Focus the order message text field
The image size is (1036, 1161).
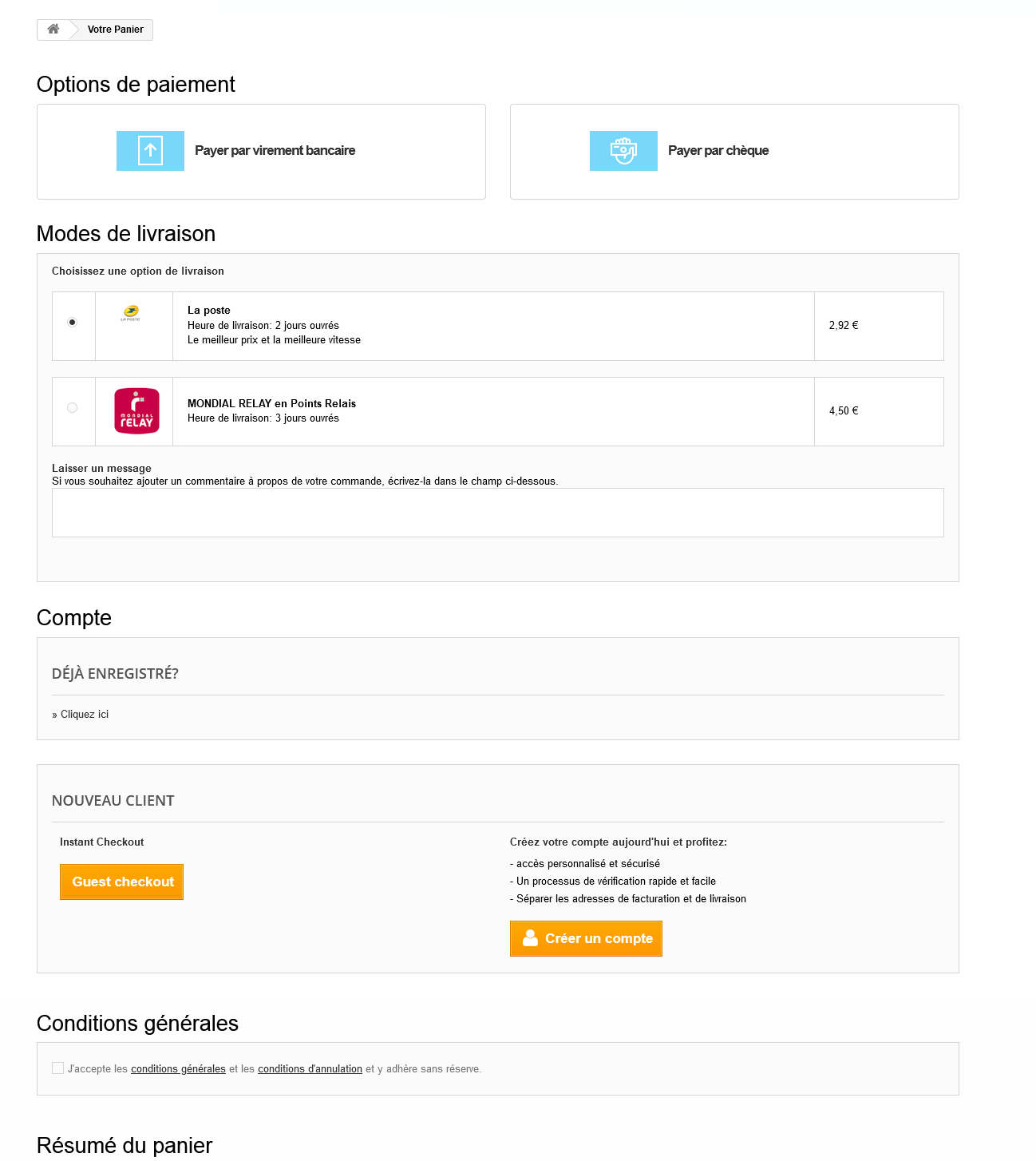(498, 513)
